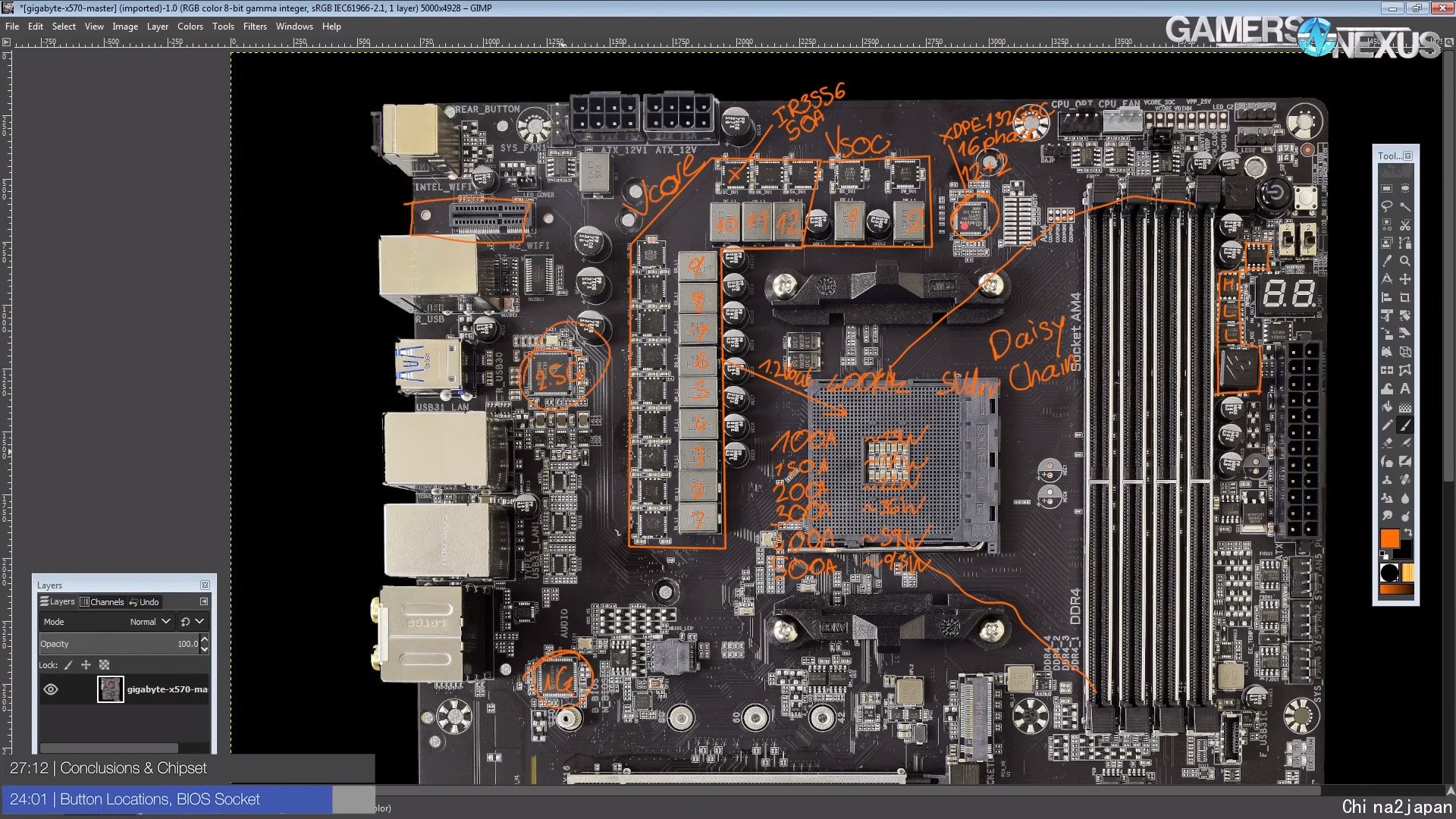
Task: Toggle visibility of gigabyte-x570 layer
Action: pos(51,689)
